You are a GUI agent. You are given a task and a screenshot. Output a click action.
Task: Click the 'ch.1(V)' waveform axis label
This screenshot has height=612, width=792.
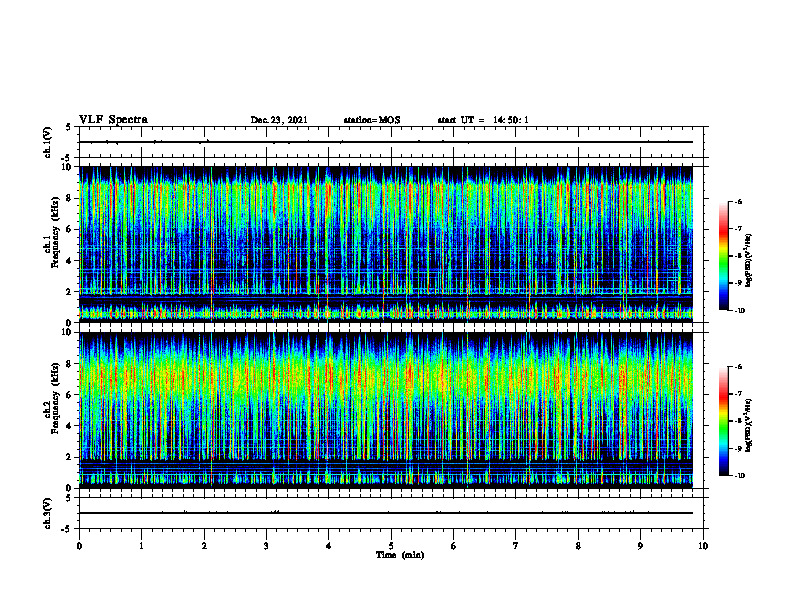tap(48, 142)
